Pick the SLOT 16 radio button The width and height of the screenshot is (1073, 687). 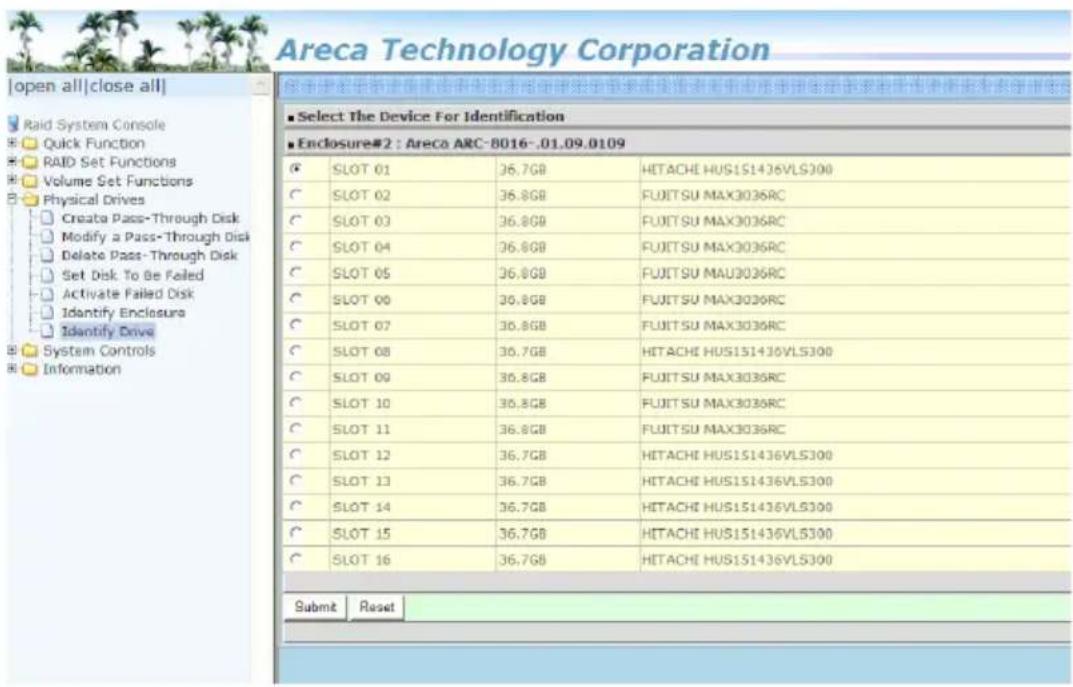pyautogui.click(x=296, y=558)
